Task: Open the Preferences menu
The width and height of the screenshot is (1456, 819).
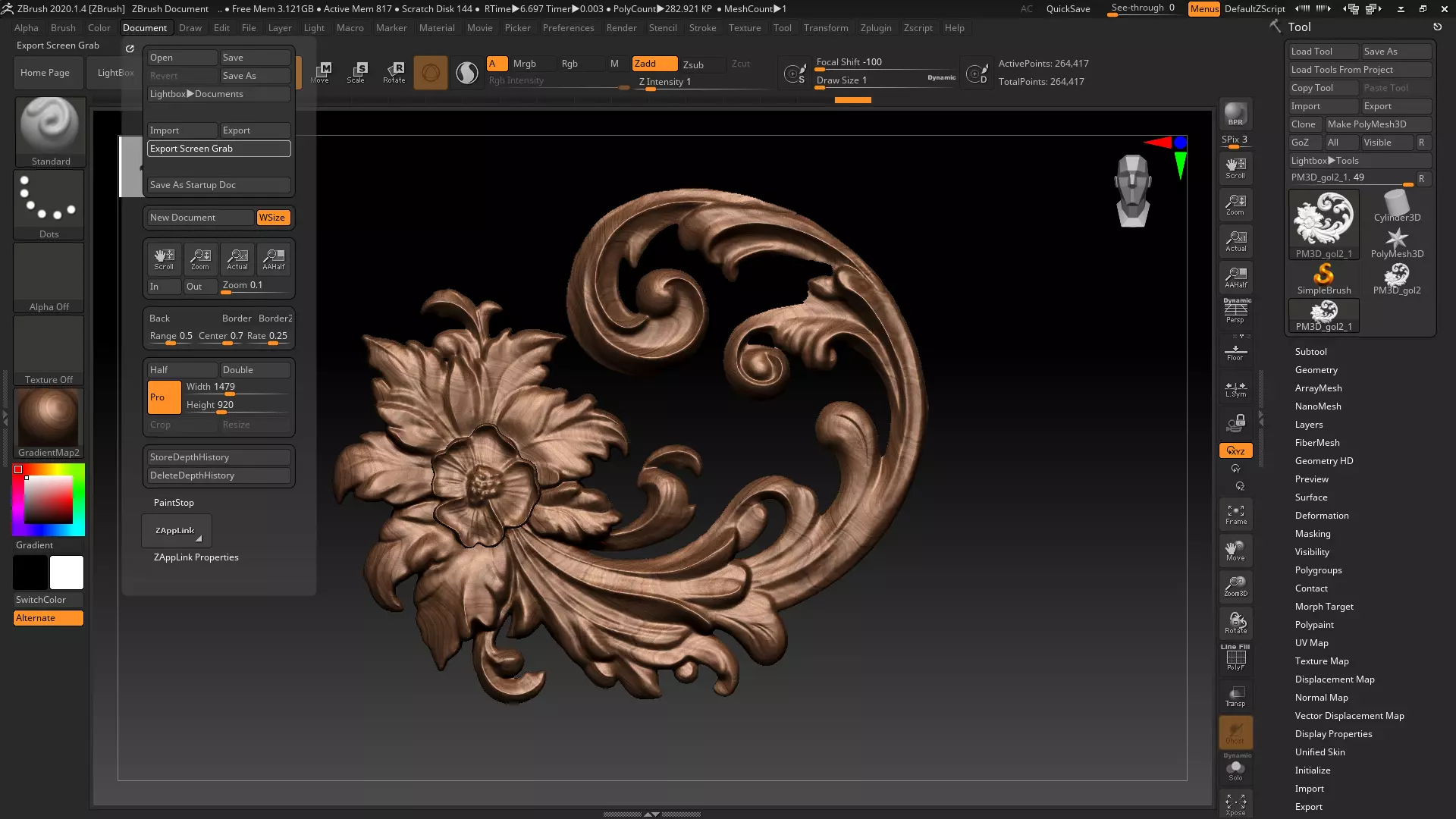Action: coord(568,28)
